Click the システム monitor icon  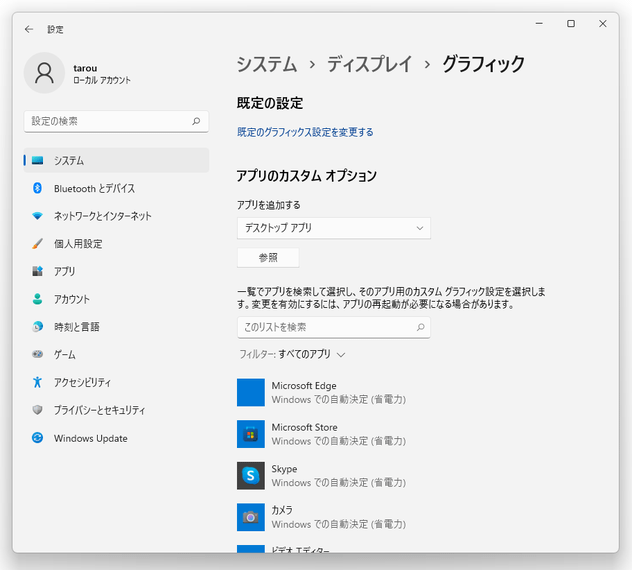(37, 160)
